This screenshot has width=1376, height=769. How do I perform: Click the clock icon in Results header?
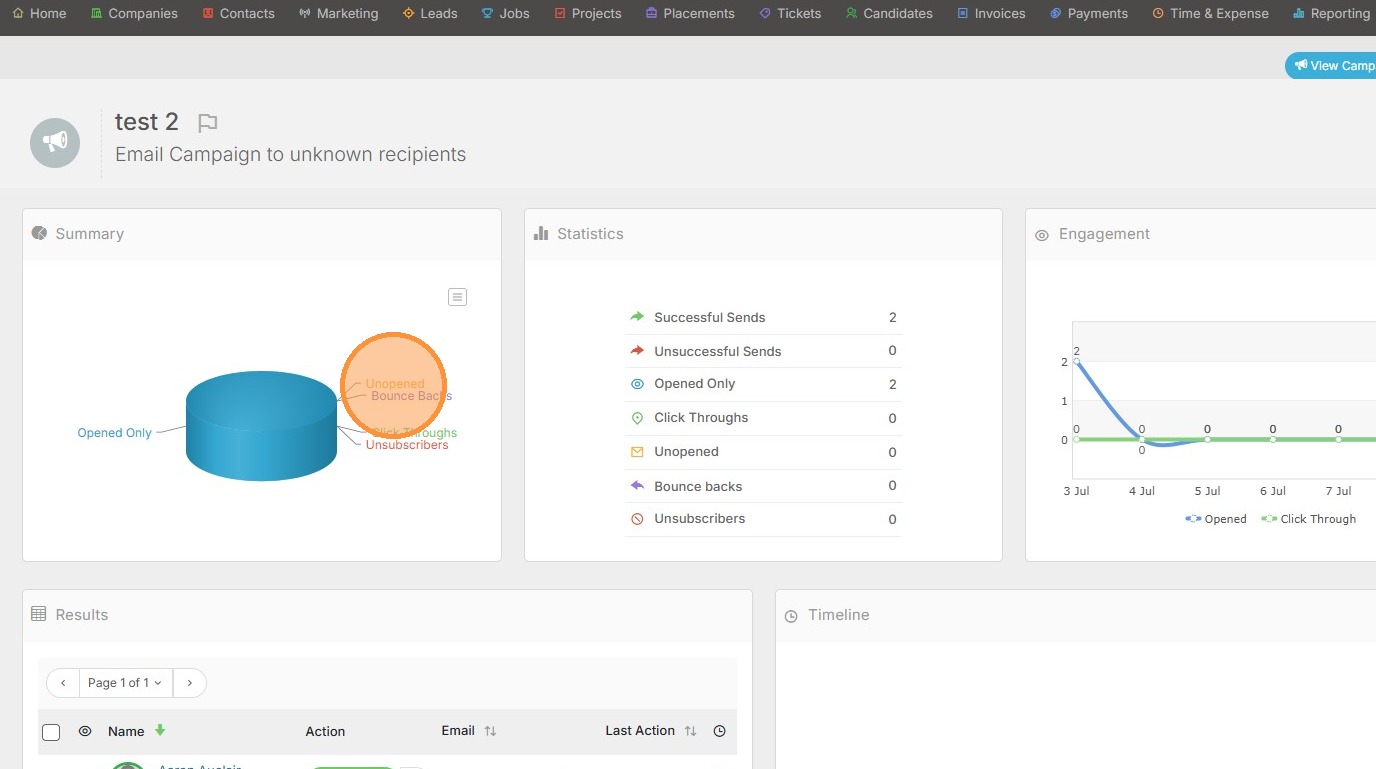[719, 731]
